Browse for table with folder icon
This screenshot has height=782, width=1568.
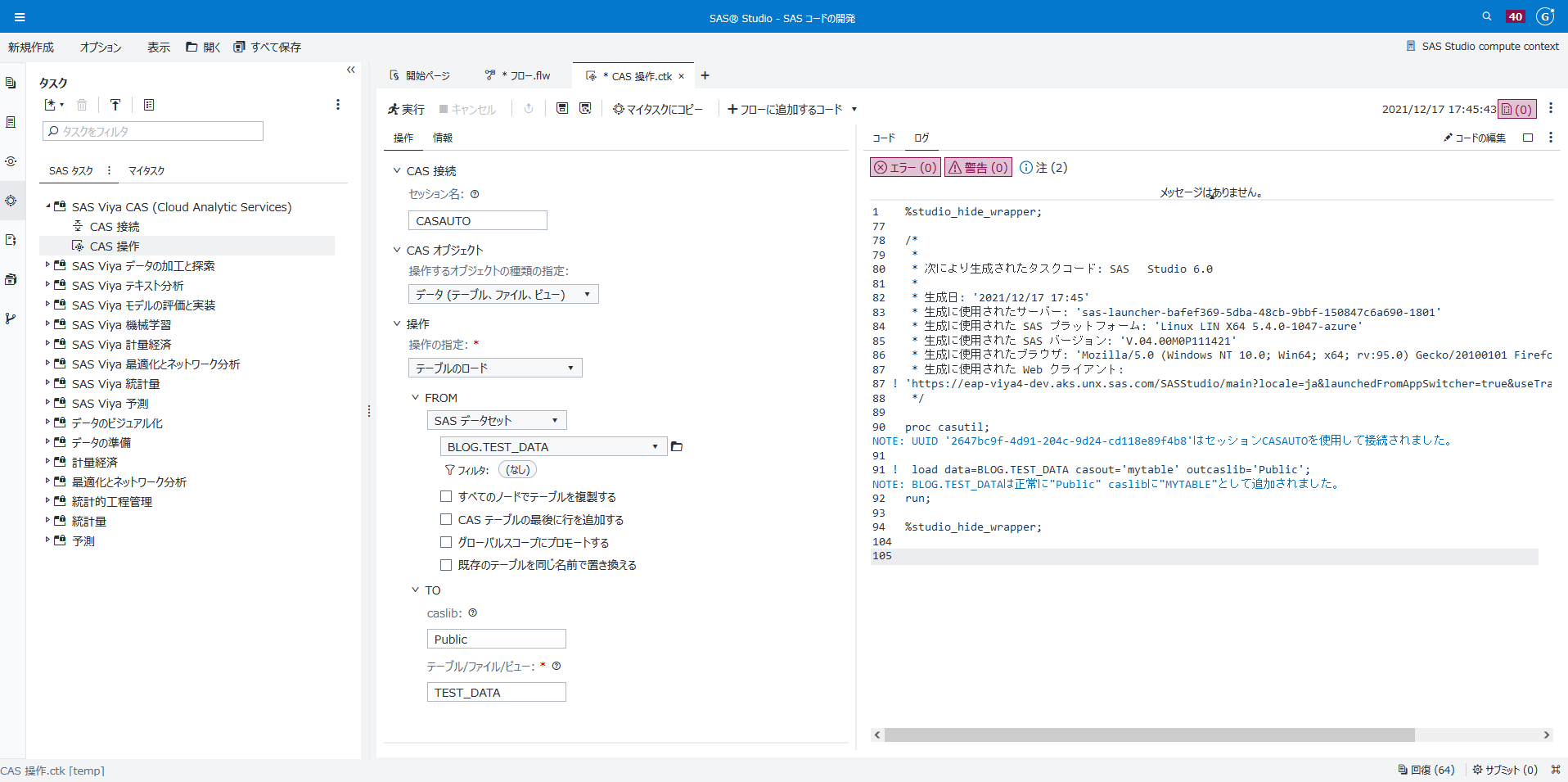pos(677,446)
